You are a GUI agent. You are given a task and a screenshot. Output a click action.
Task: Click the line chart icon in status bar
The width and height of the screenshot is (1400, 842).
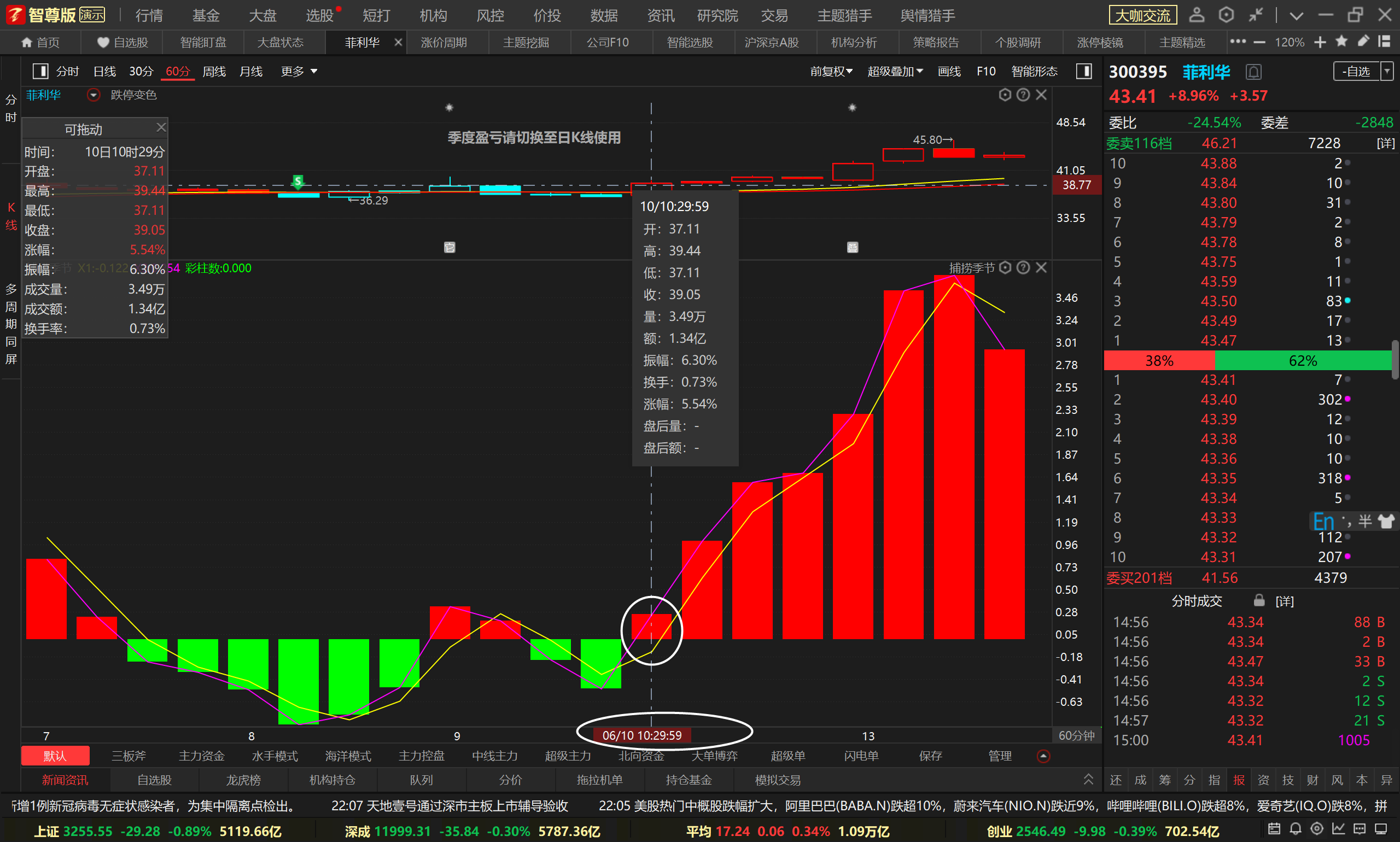(1338, 829)
